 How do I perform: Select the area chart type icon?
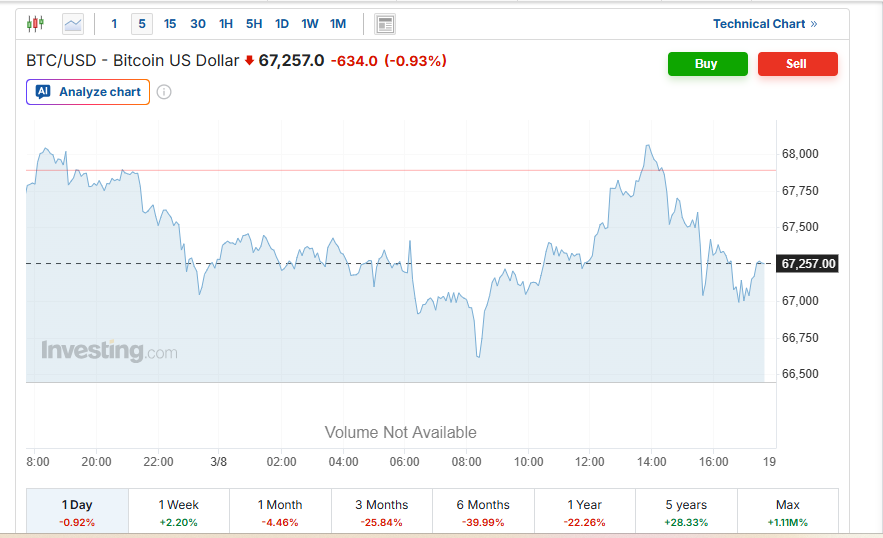73,23
